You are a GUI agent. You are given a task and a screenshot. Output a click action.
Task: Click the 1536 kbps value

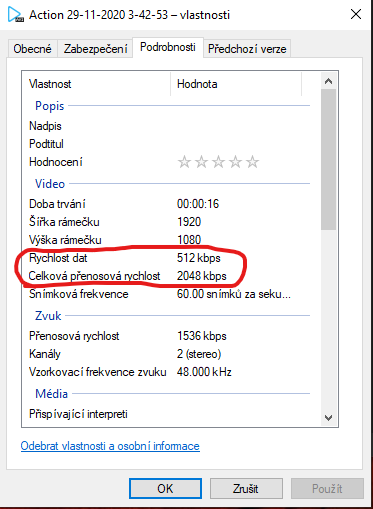(x=202, y=336)
